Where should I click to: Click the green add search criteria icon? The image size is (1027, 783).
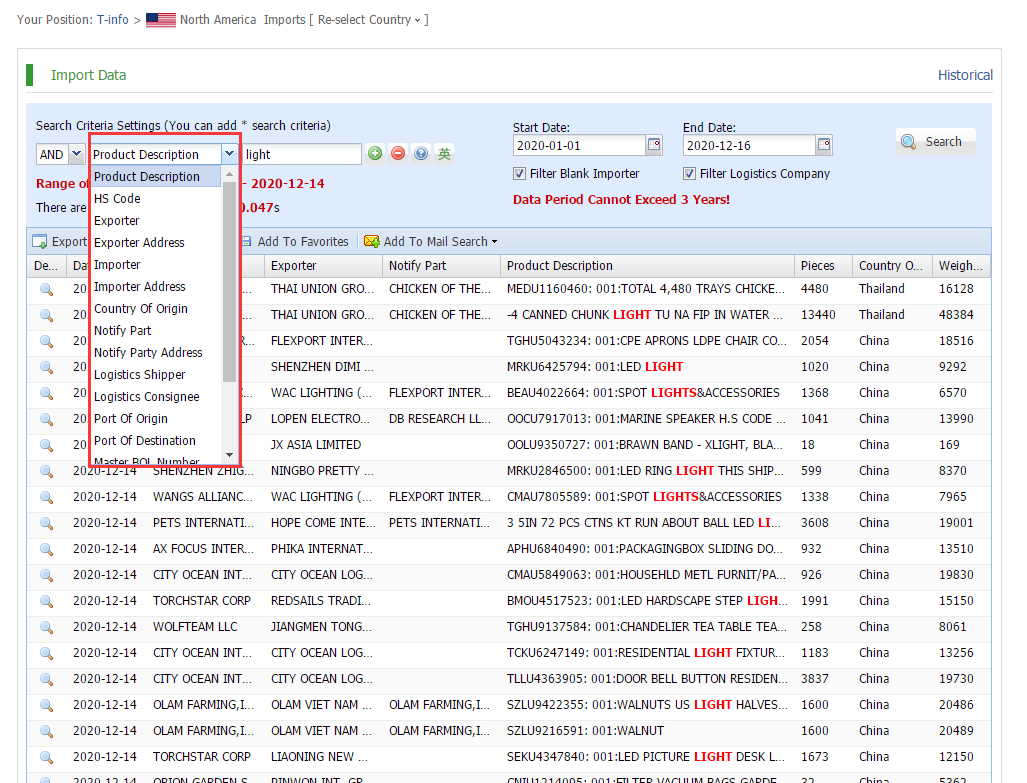point(375,154)
